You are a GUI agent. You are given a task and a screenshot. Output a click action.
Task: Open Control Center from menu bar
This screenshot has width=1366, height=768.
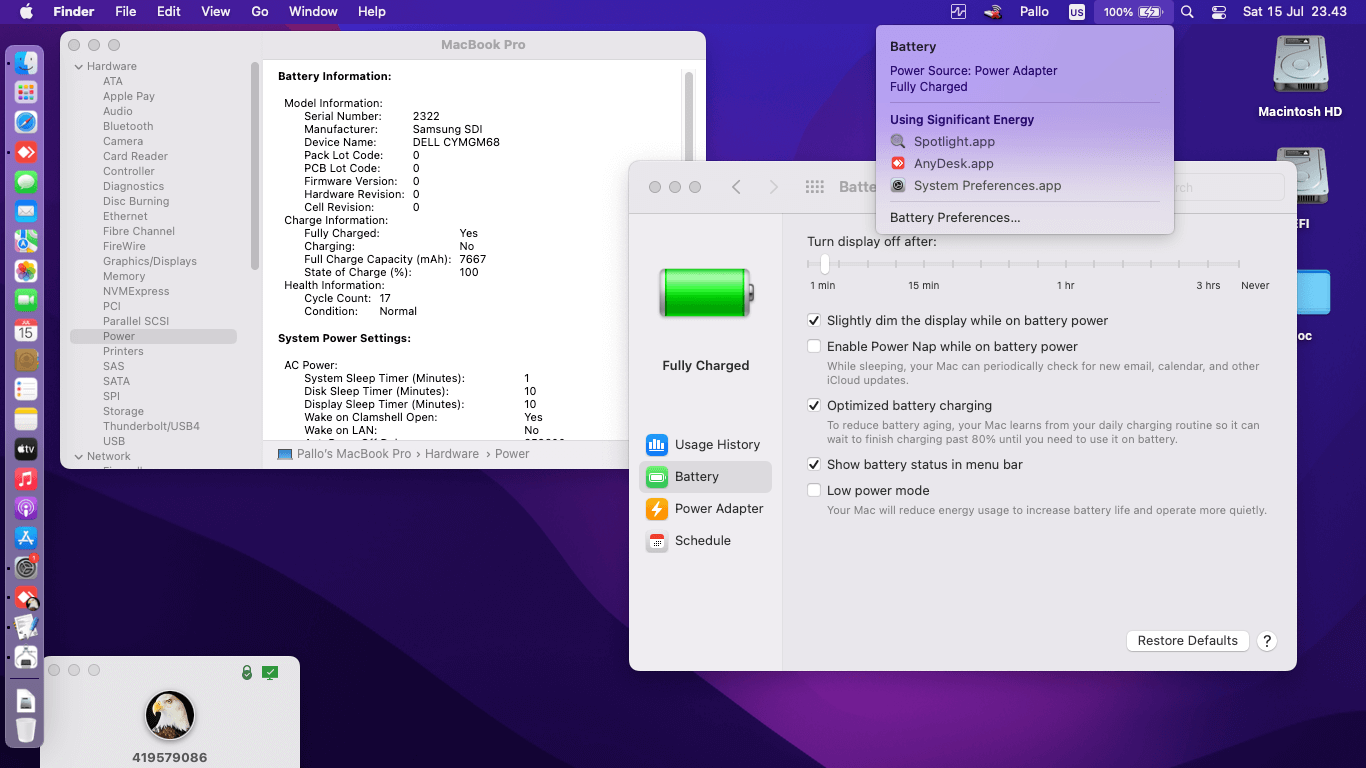click(x=1218, y=12)
